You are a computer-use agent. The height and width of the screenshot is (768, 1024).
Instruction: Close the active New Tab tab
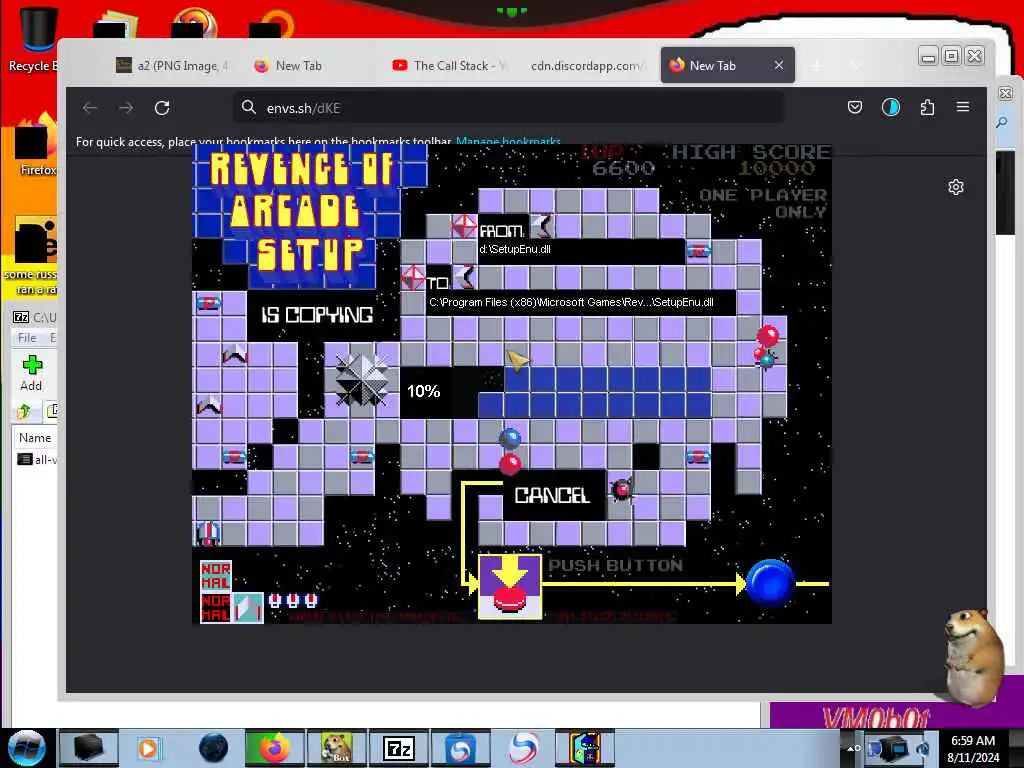click(778, 65)
